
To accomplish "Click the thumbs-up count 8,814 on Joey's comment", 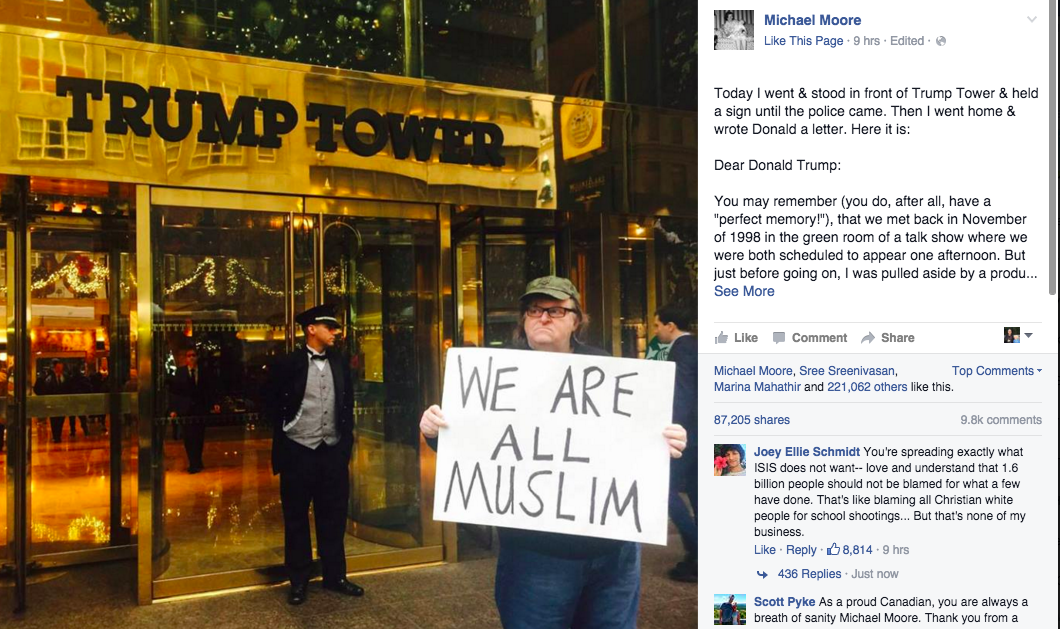I will point(850,550).
